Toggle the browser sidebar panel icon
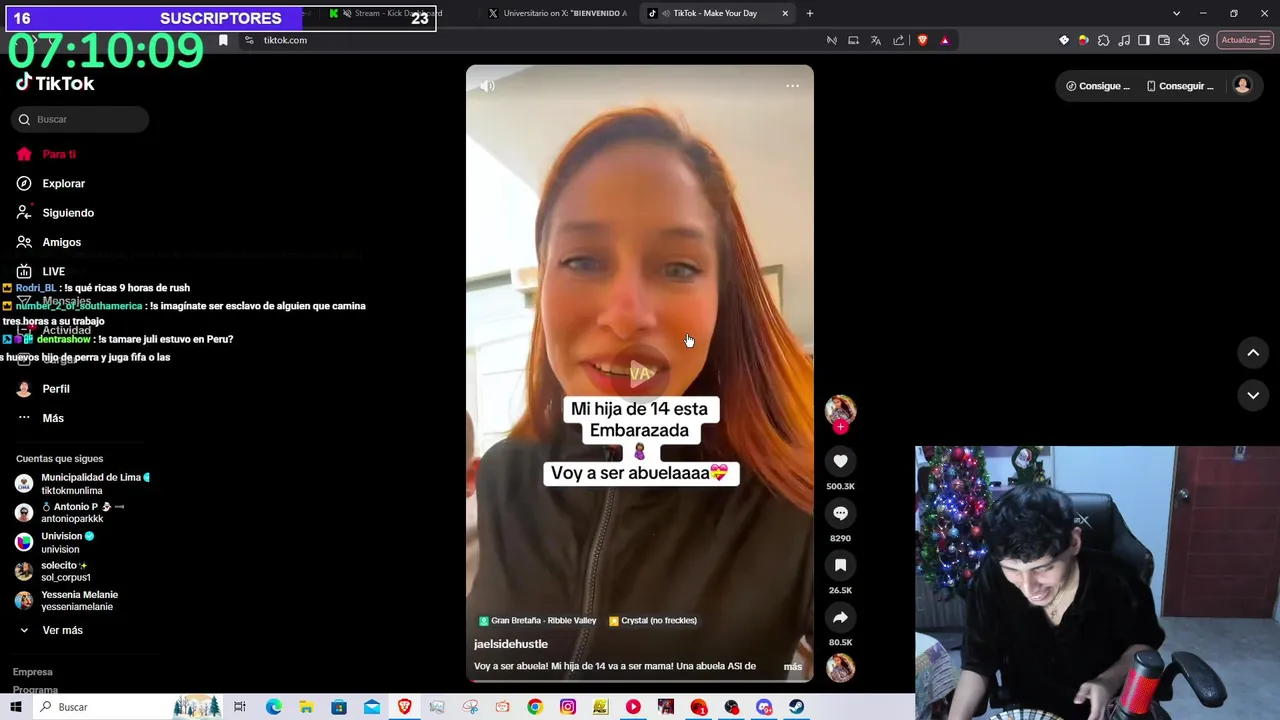This screenshot has width=1280, height=720. pos(1144,40)
